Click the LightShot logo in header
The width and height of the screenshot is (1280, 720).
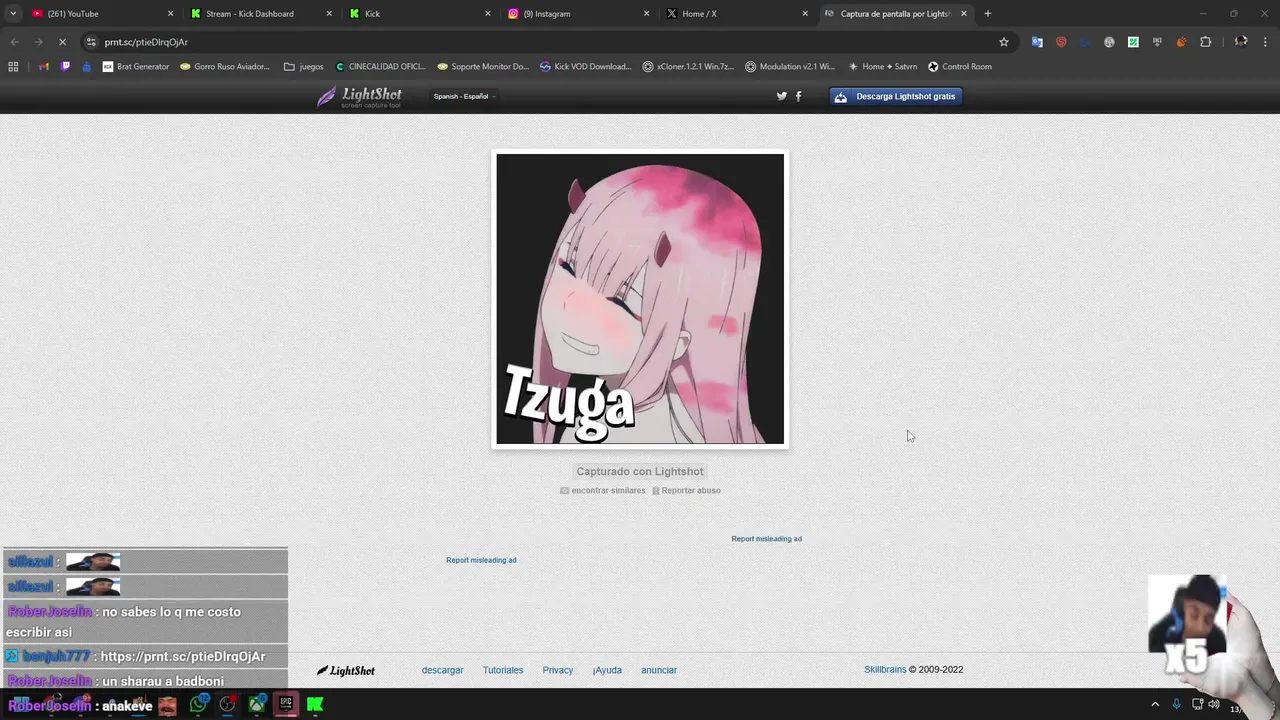360,97
